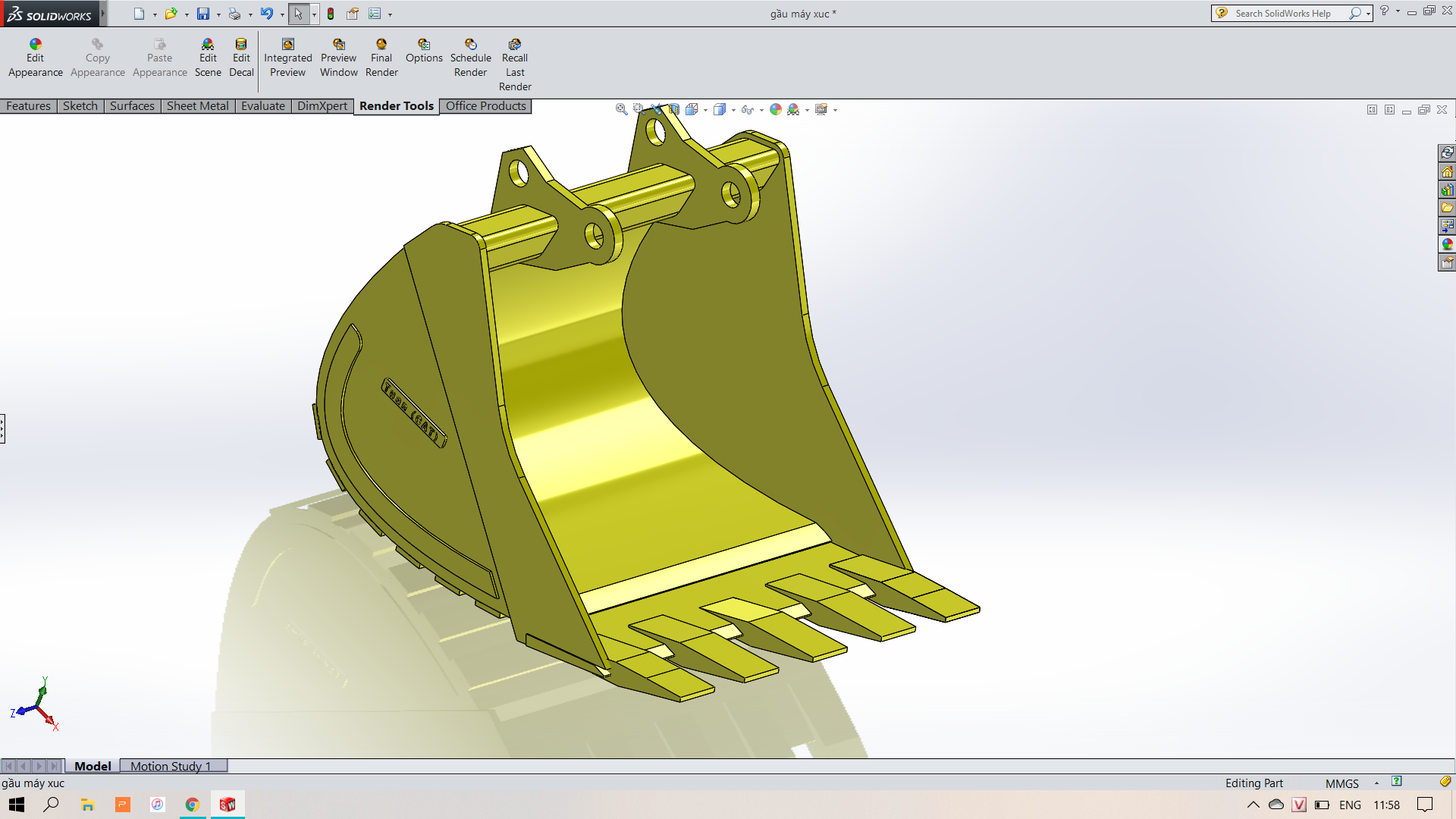Open File Explorer task pane tab

point(1447,208)
